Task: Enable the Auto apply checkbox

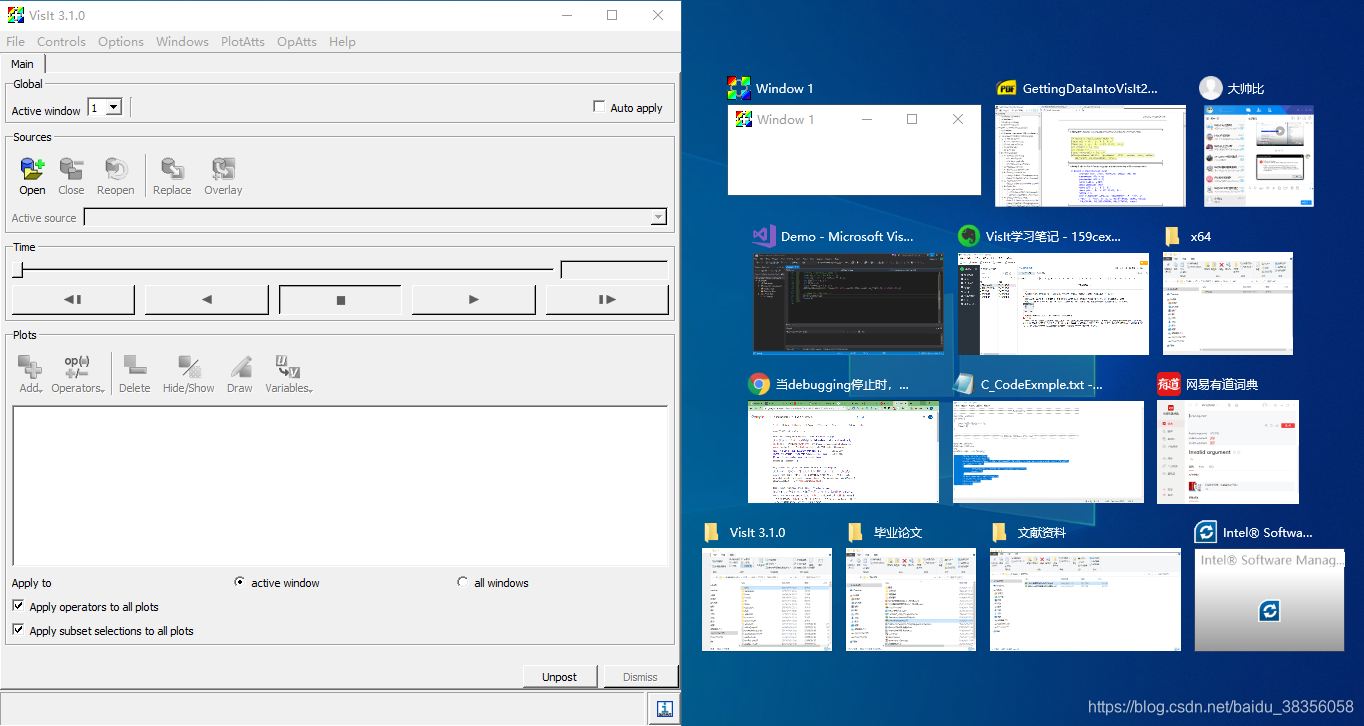Action: click(598, 106)
